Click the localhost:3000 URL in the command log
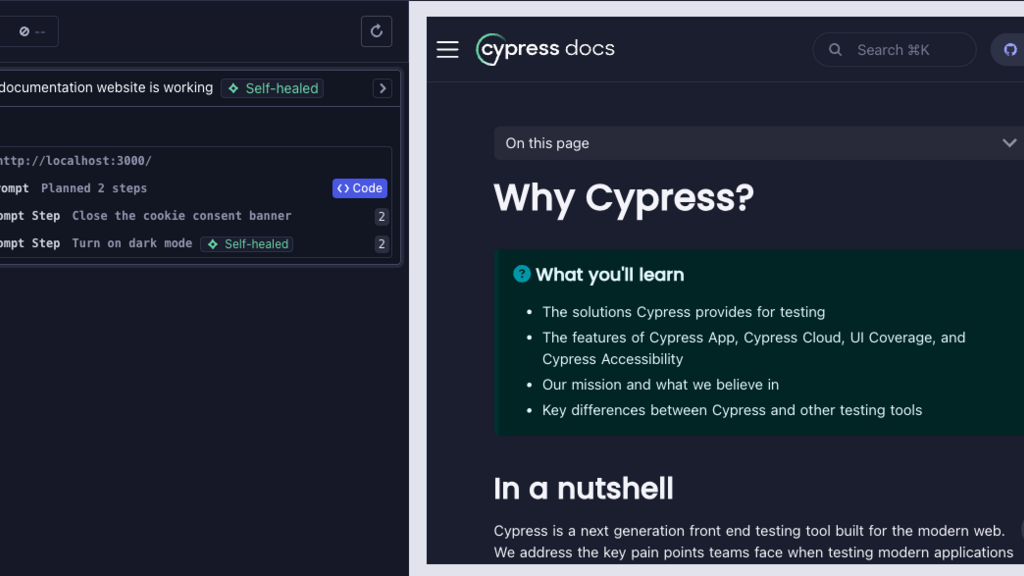The image size is (1024, 576). pos(75,160)
